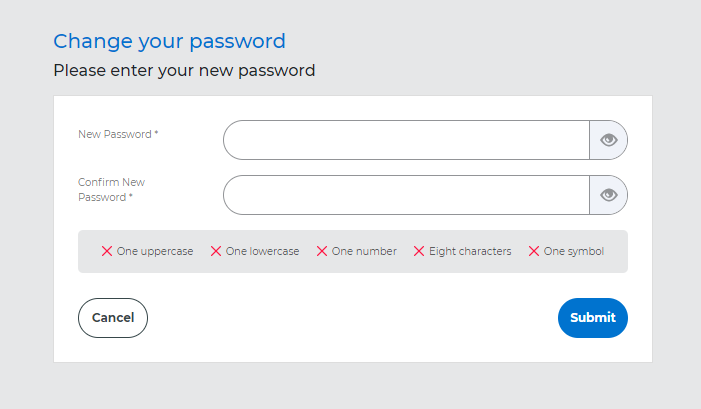701x409 pixels.
Task: Click the New Password field label
Action: [x=118, y=134]
